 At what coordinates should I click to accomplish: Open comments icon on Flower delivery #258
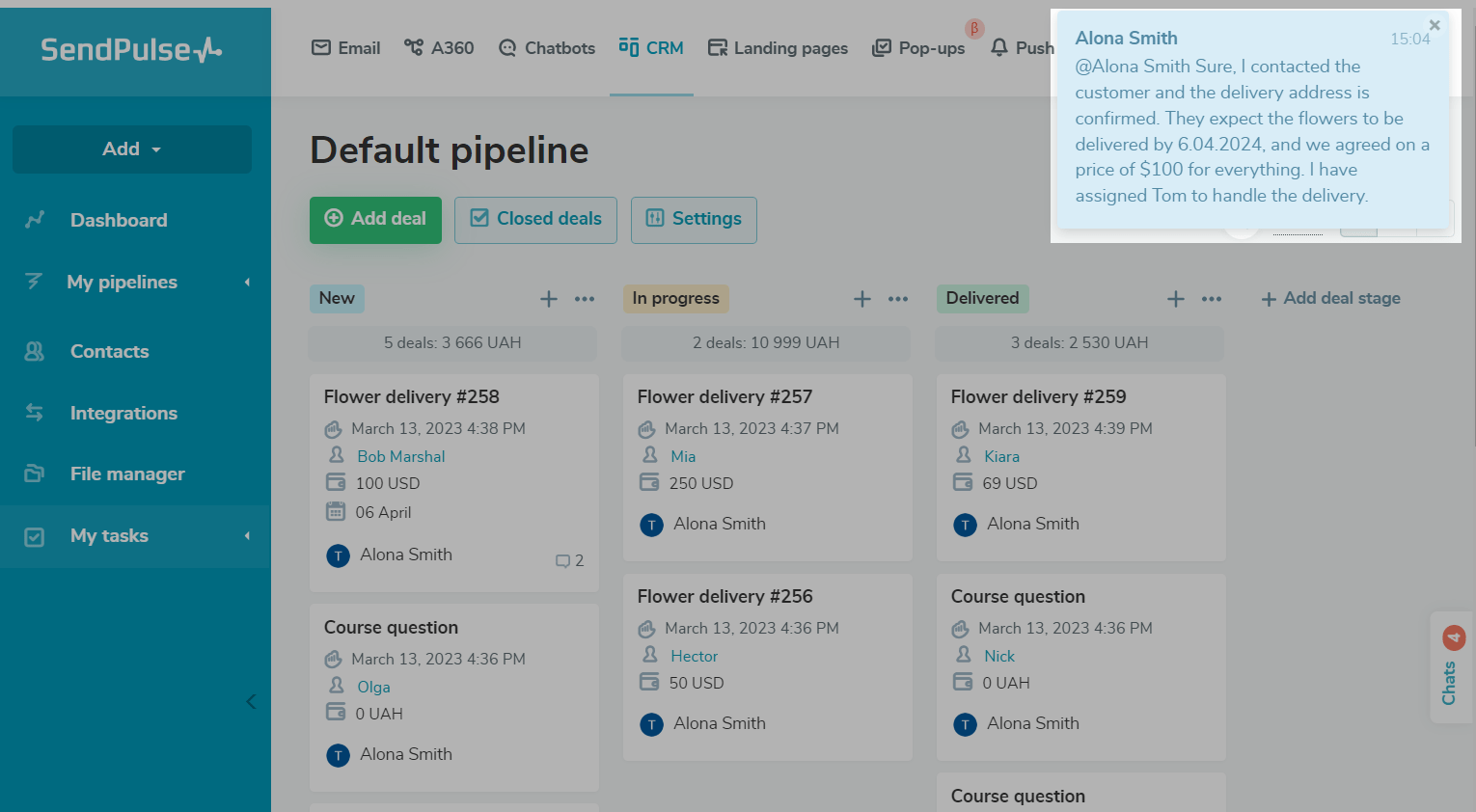(x=569, y=560)
